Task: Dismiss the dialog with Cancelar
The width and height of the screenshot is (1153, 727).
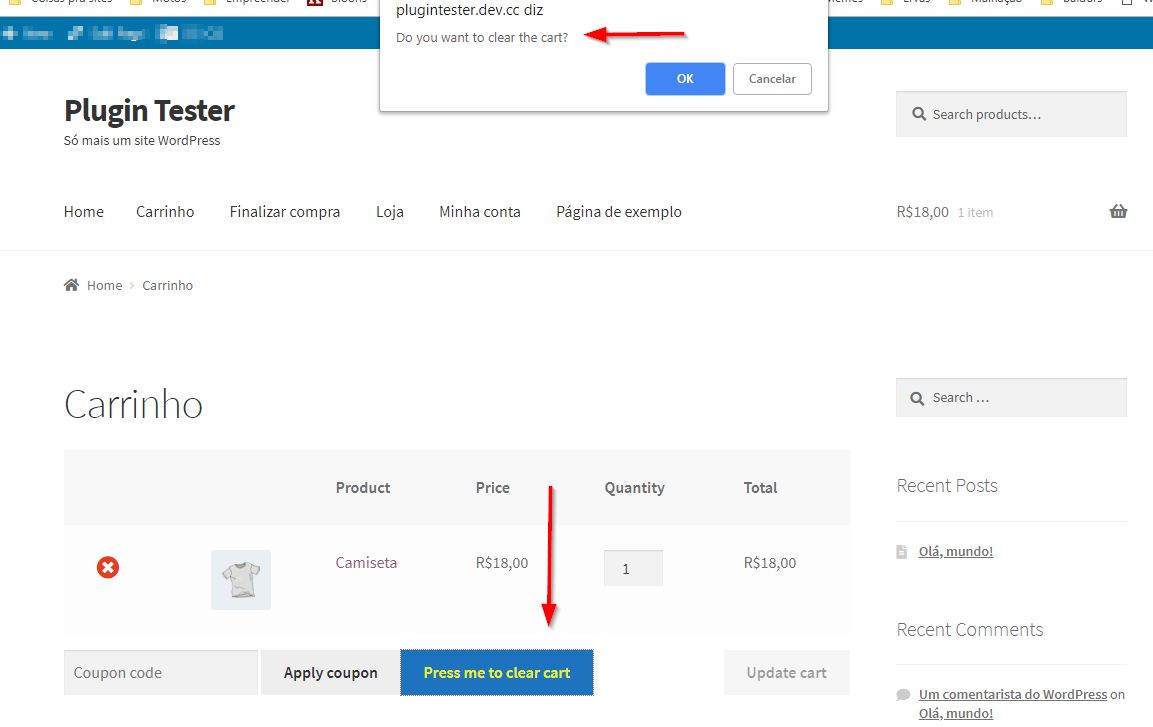Action: pos(772,79)
